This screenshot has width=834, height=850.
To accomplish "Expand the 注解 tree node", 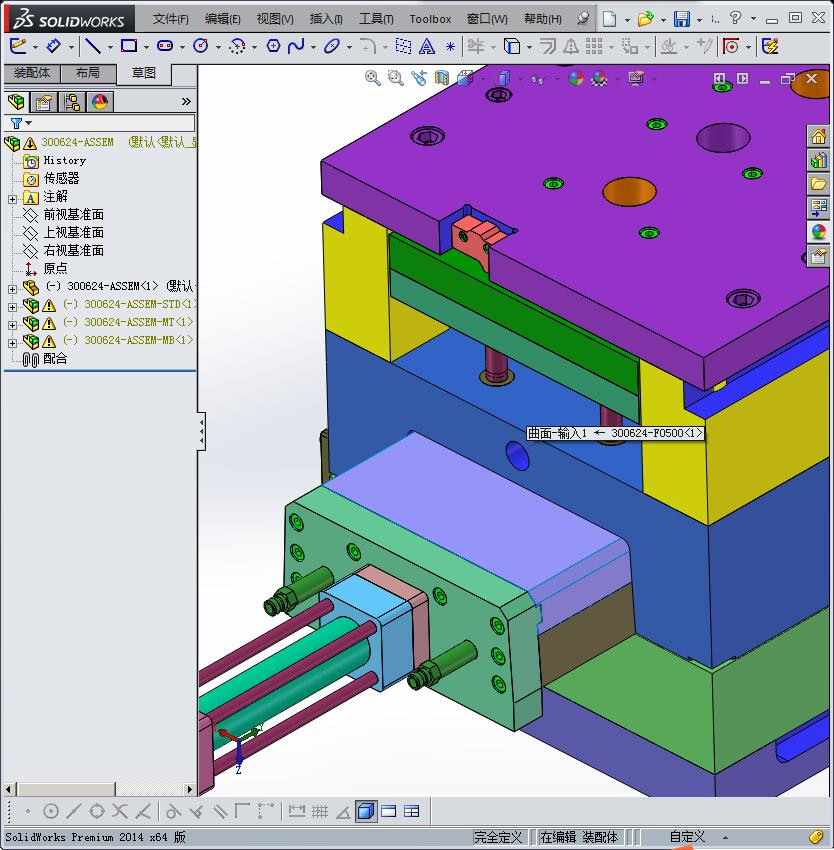I will pyautogui.click(x=12, y=199).
